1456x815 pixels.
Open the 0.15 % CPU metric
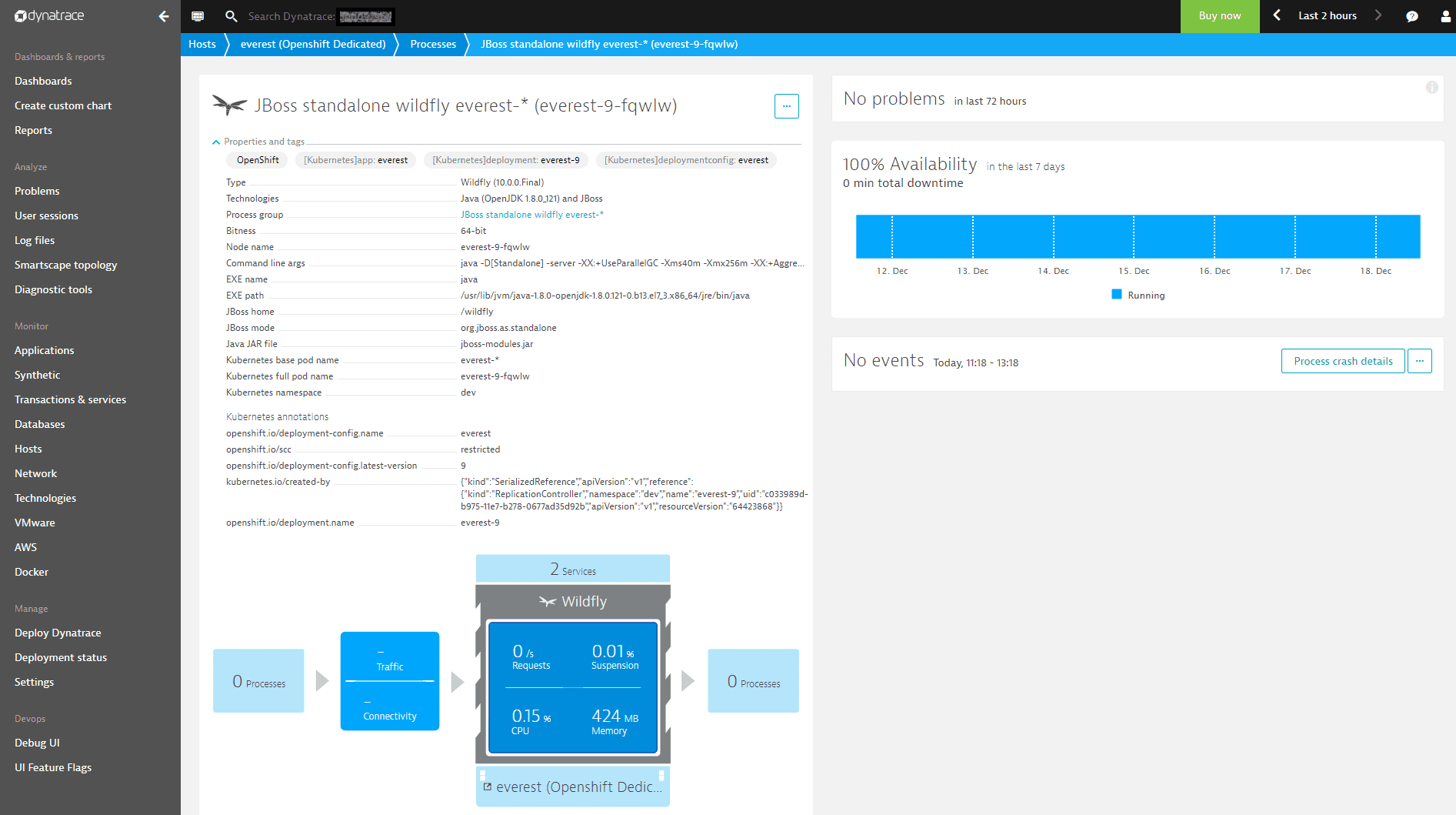(531, 721)
